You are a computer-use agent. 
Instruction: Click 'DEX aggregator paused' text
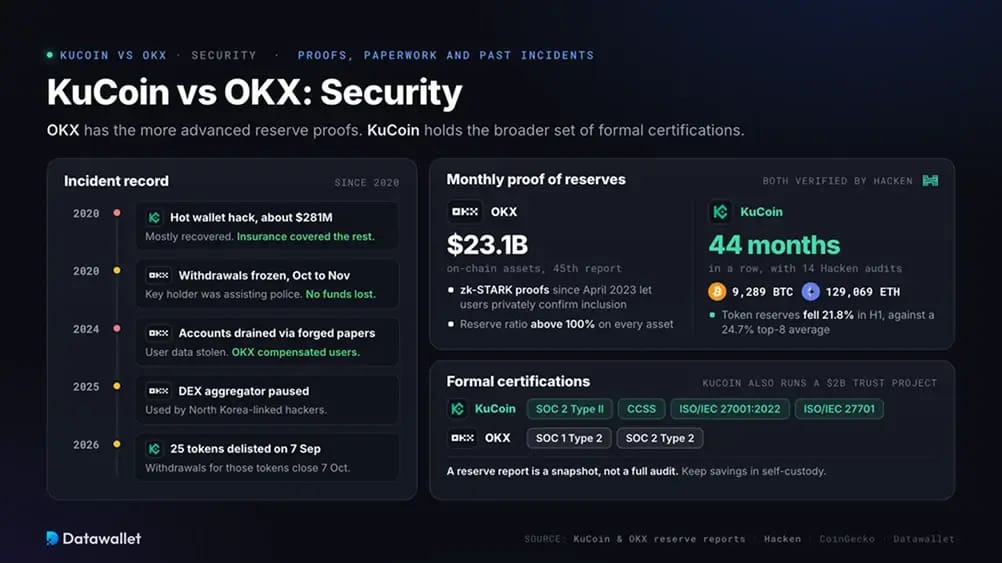(x=243, y=391)
